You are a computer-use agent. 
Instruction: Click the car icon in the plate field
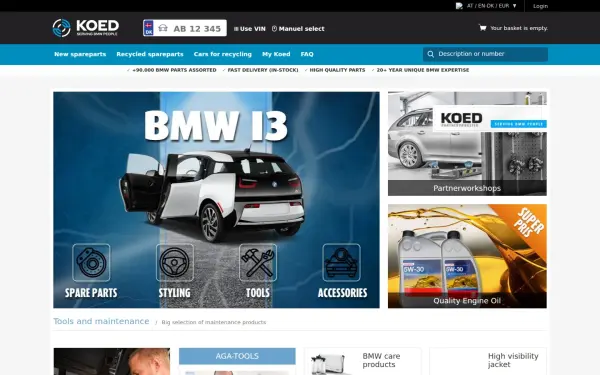coord(163,28)
